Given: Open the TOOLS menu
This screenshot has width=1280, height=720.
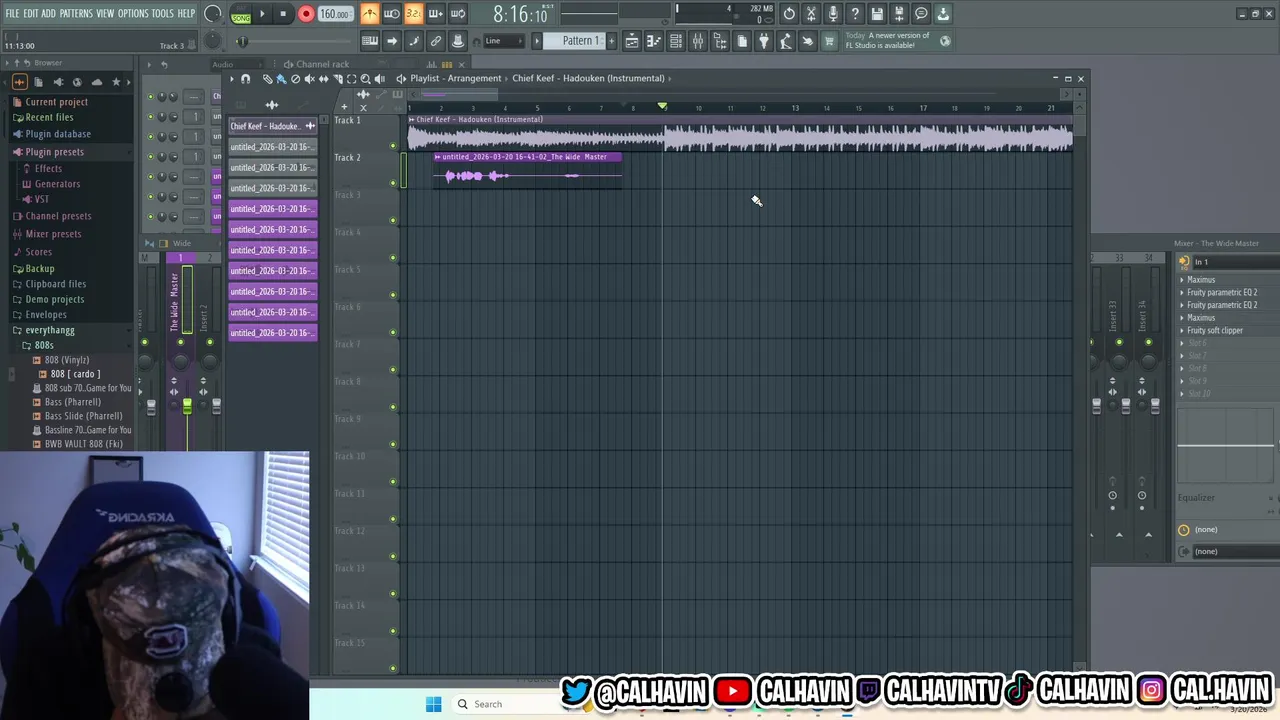Looking at the screenshot, I should (x=163, y=13).
